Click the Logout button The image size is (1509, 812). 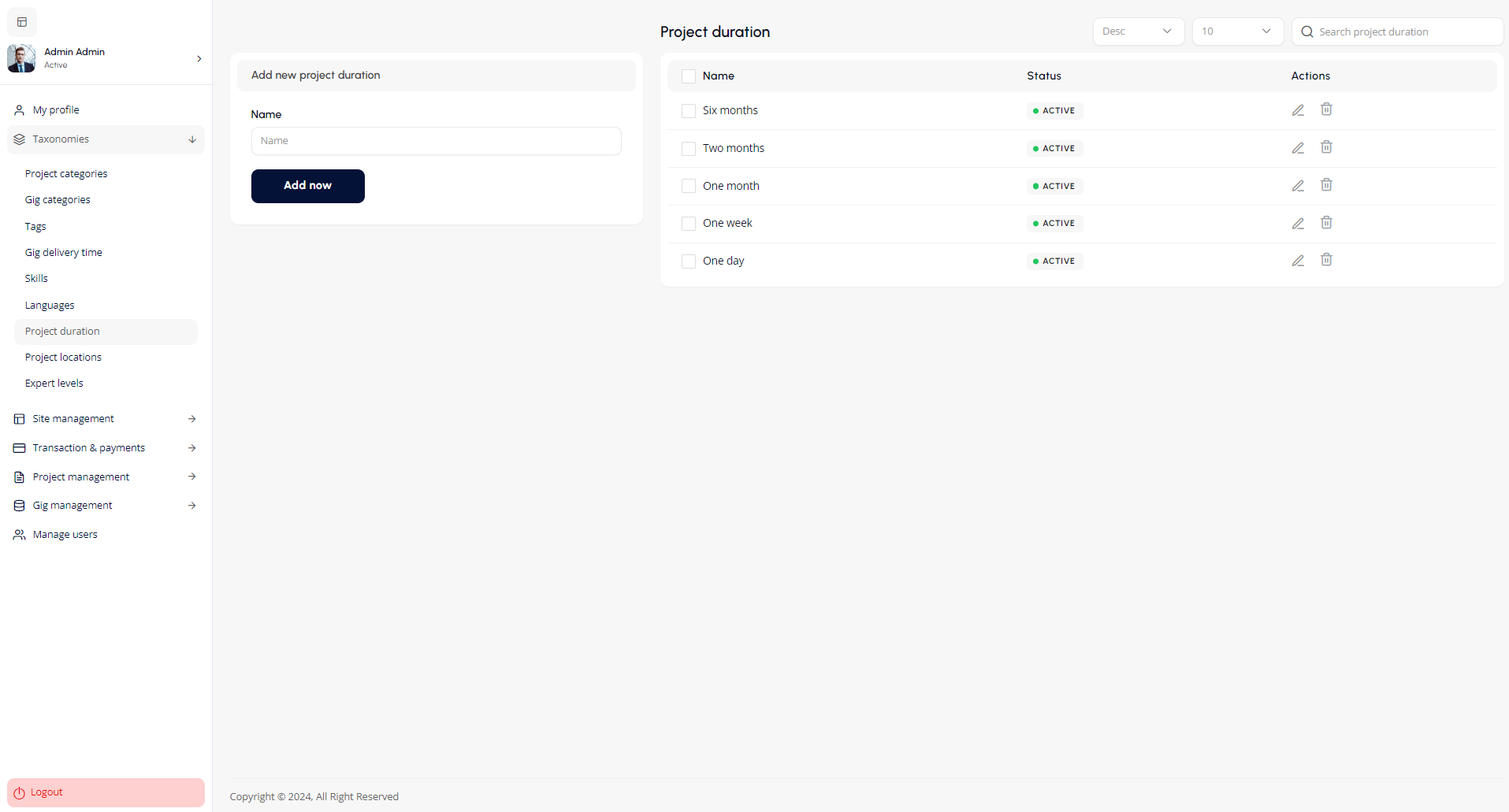click(x=106, y=792)
